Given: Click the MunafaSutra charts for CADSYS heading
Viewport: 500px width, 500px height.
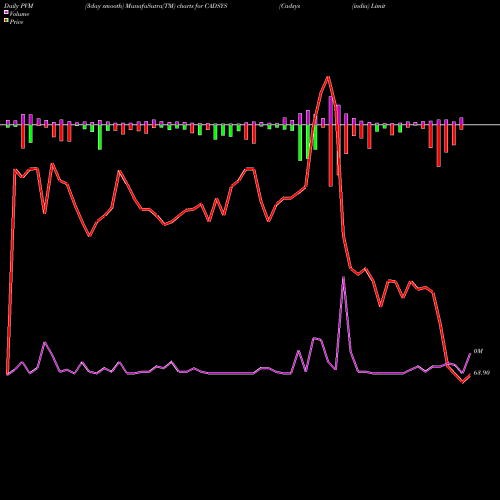Looking at the screenshot, I should (x=156, y=6).
